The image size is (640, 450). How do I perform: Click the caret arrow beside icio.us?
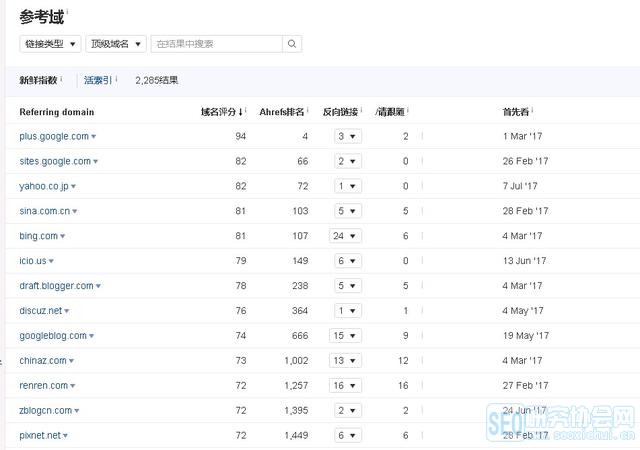pyautogui.click(x=51, y=261)
